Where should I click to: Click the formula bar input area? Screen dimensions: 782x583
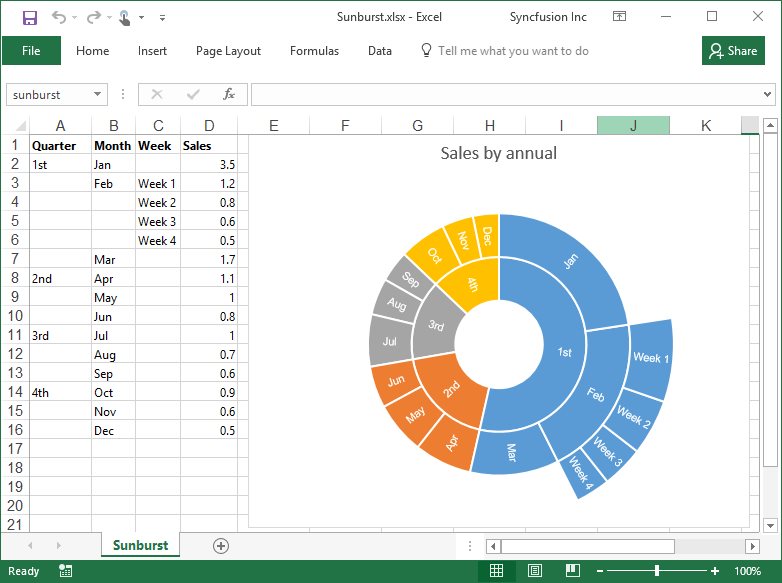pos(506,95)
